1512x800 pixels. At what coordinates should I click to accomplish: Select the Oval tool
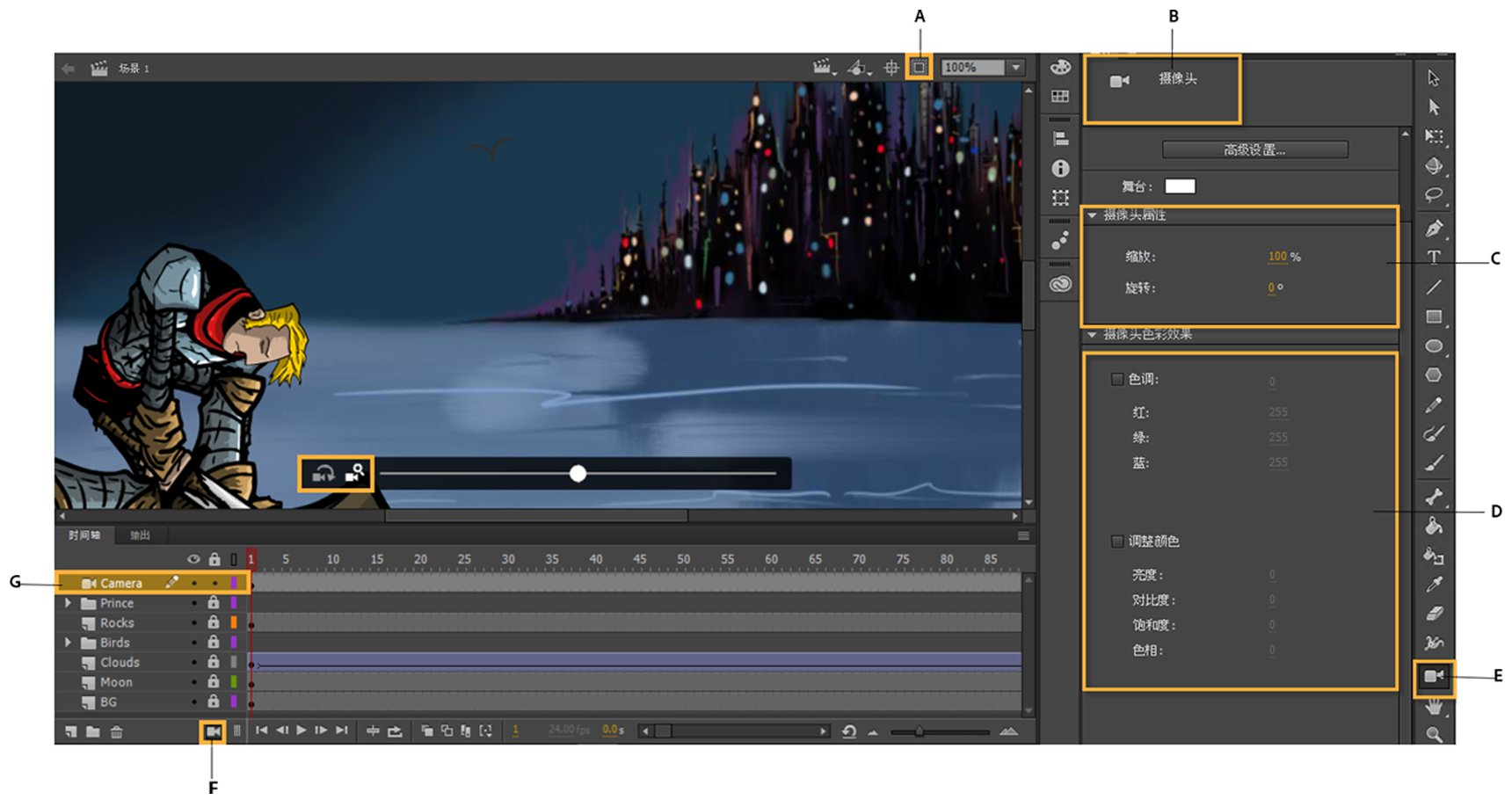[1434, 345]
